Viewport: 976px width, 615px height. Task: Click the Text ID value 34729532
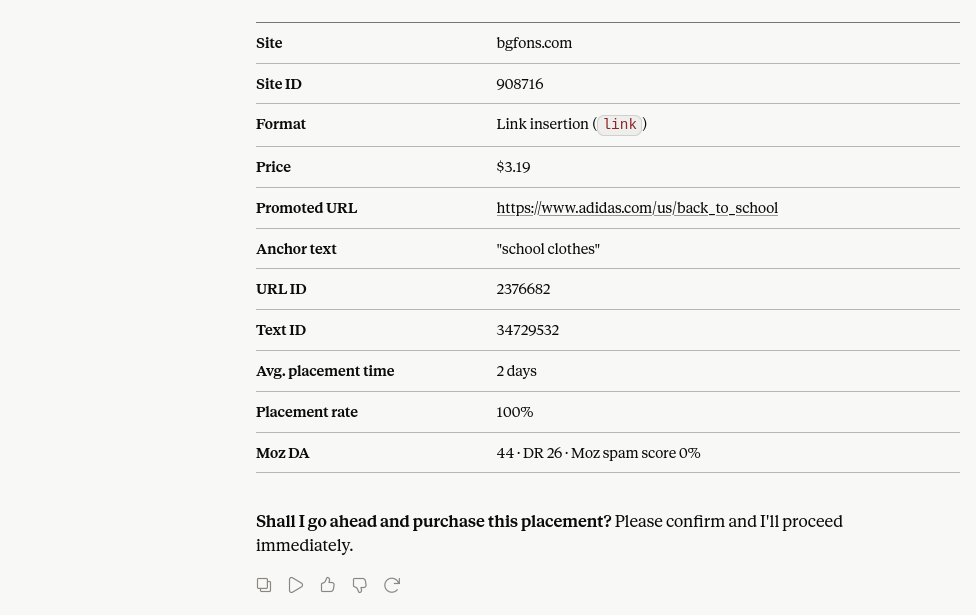(x=528, y=330)
